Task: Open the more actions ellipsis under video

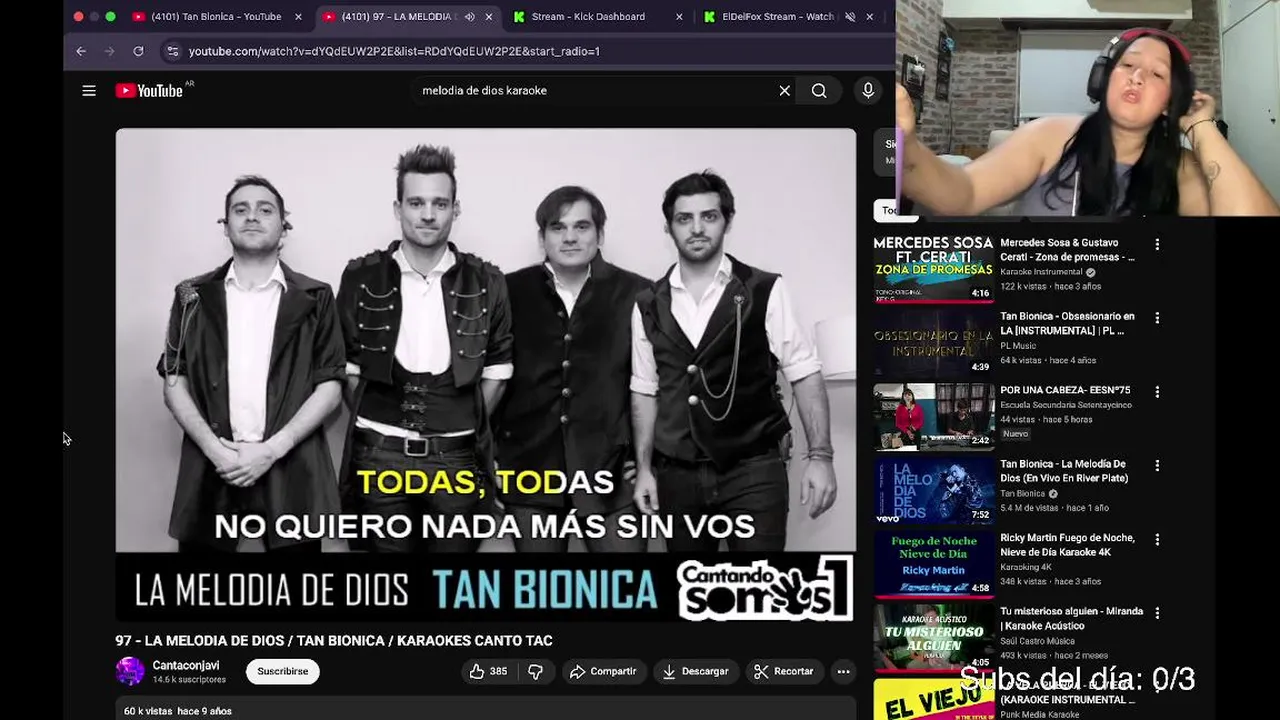Action: coord(844,672)
